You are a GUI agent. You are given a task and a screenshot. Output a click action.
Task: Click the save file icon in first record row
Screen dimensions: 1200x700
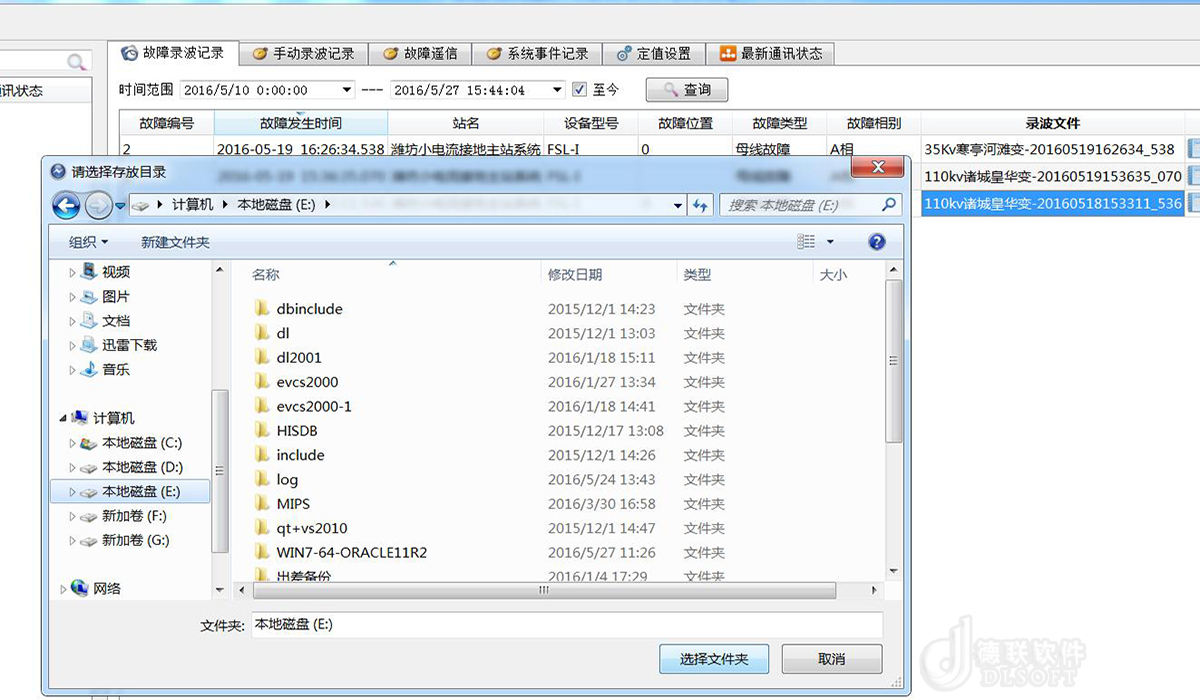1194,149
